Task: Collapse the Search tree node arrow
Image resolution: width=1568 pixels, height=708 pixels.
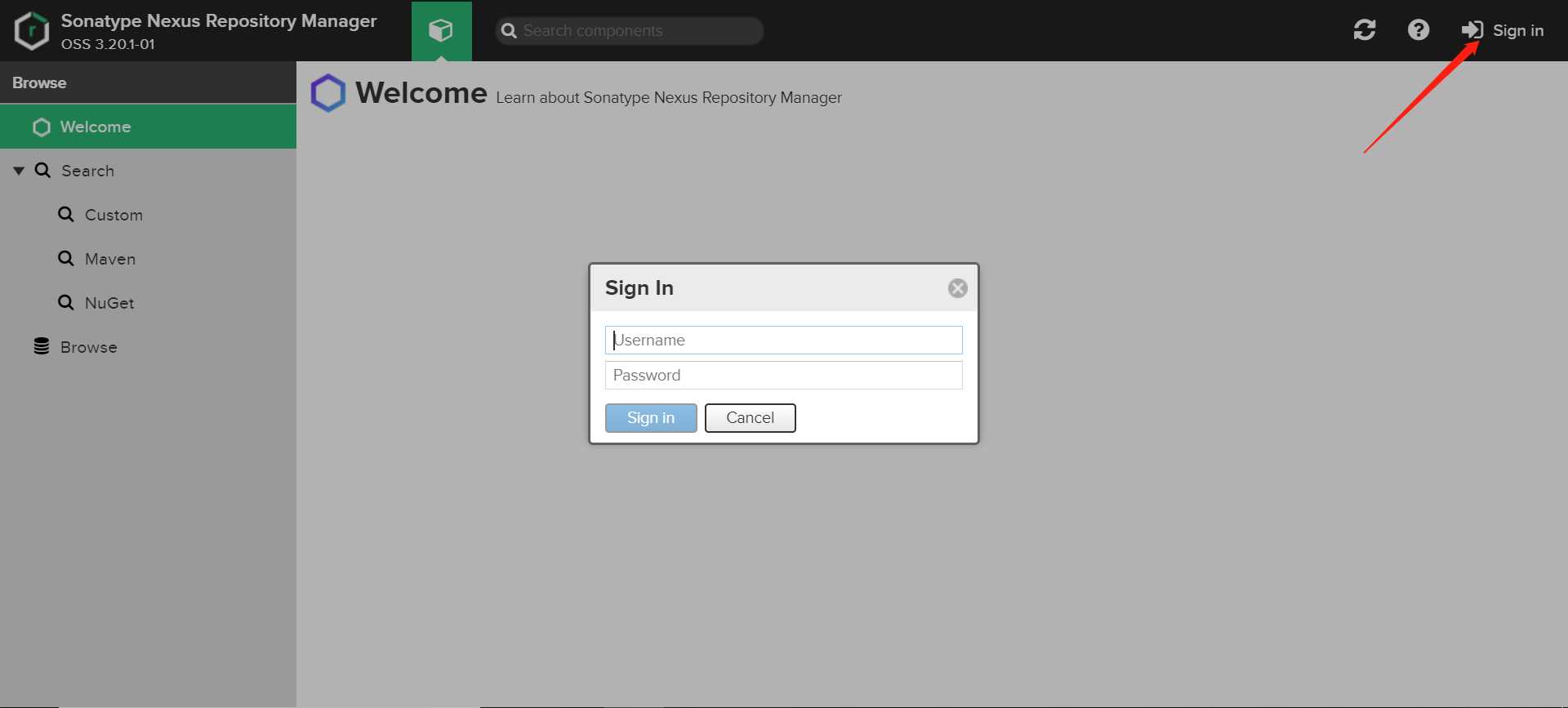Action: [19, 171]
